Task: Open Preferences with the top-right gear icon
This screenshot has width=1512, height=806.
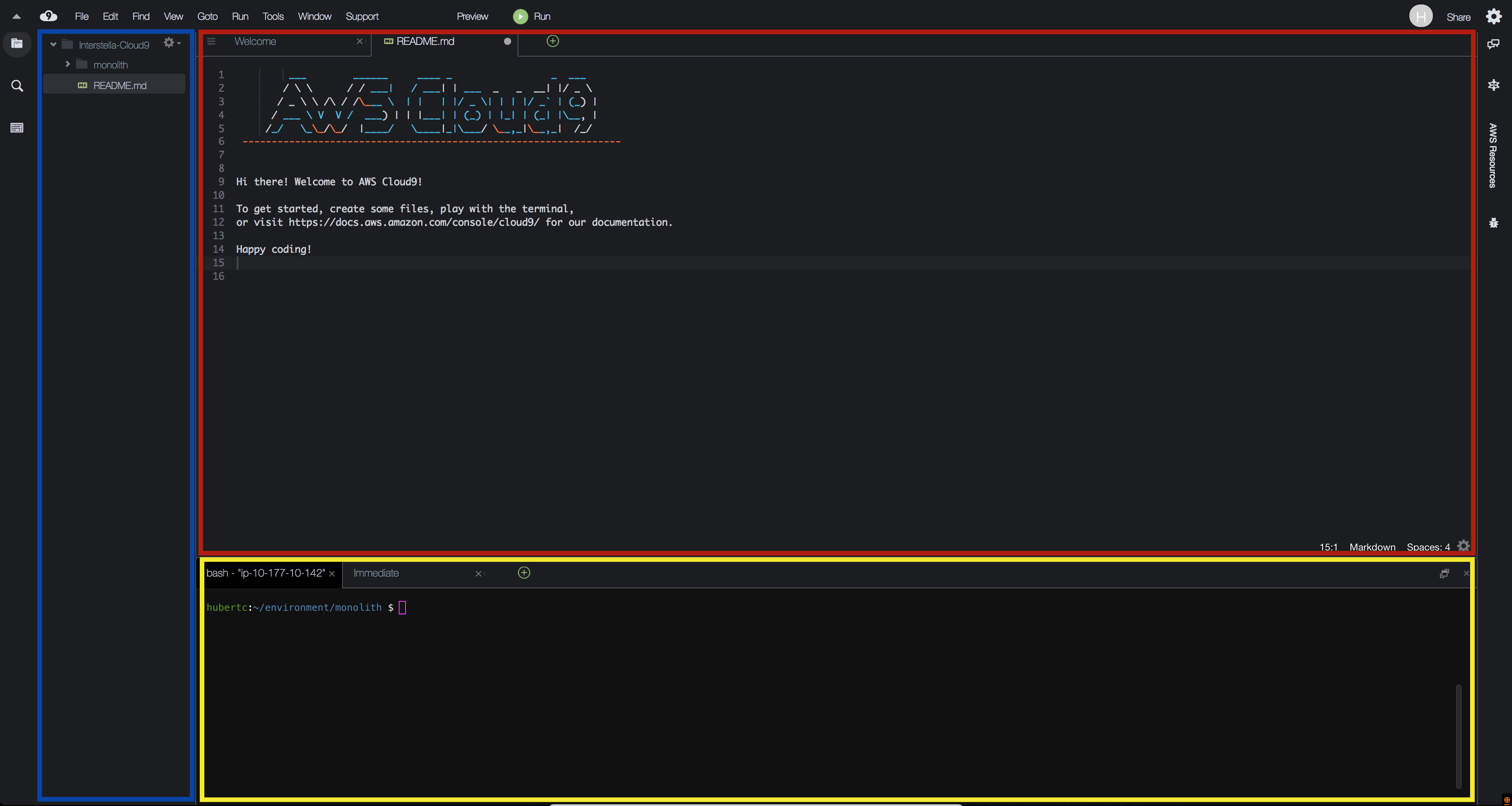Action: point(1493,17)
